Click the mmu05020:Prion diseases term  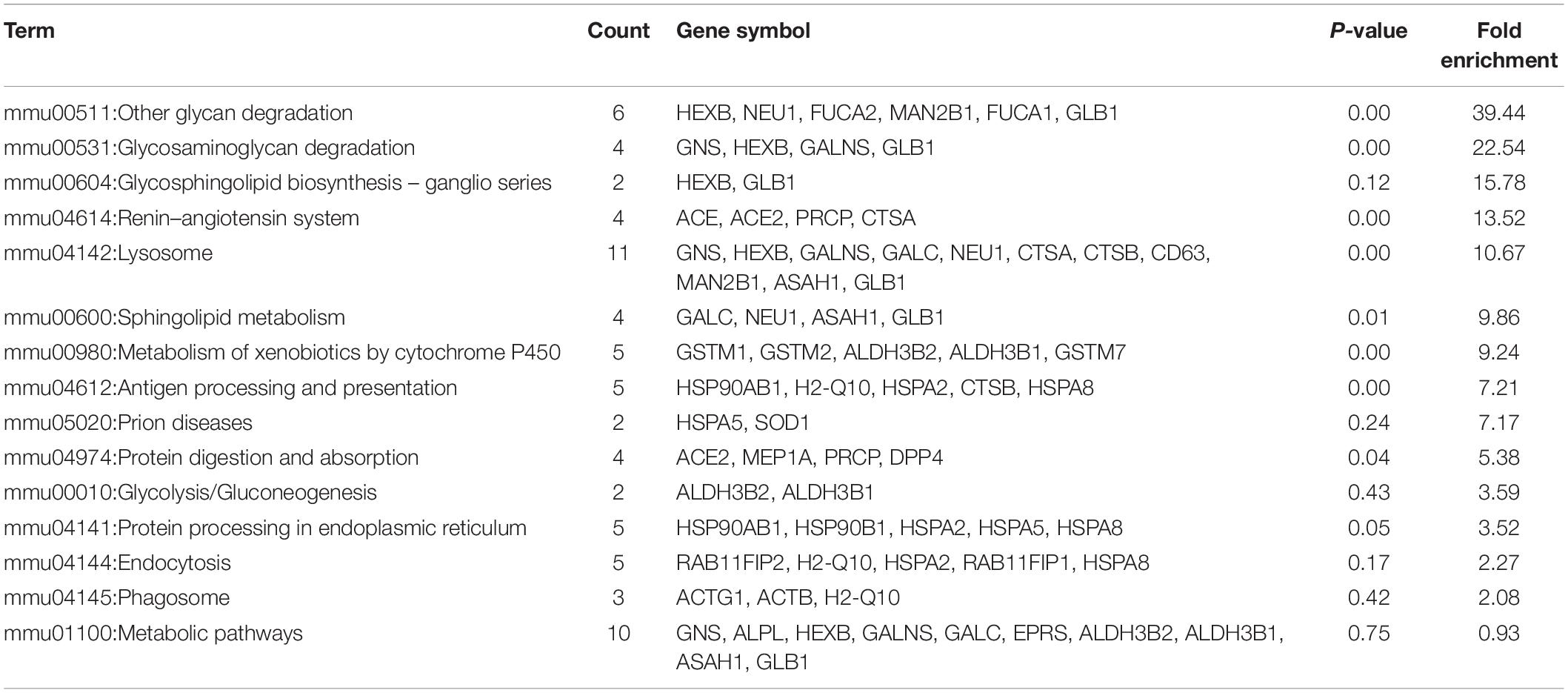127,422
